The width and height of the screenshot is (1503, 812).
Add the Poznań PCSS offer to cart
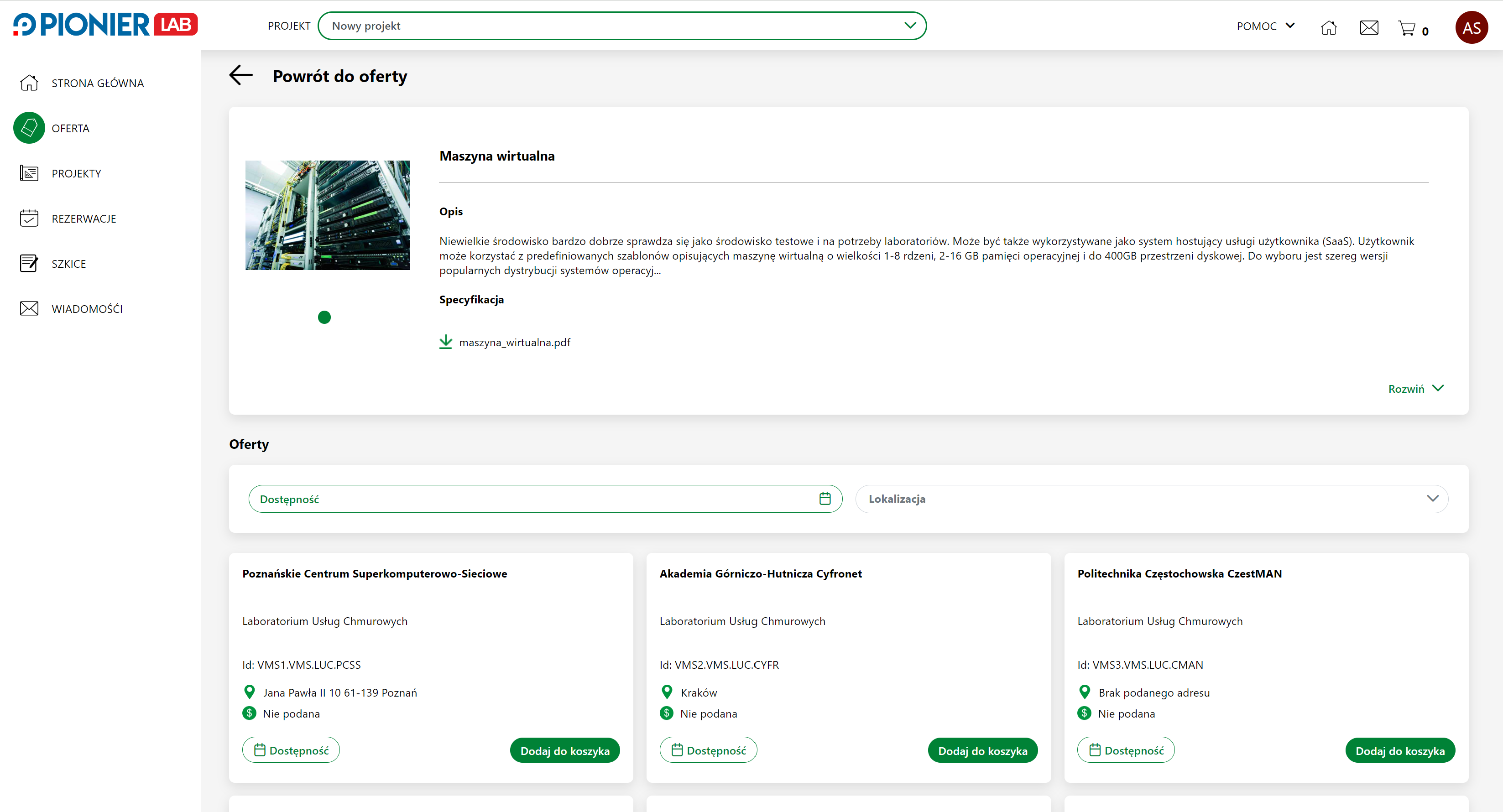(565, 751)
